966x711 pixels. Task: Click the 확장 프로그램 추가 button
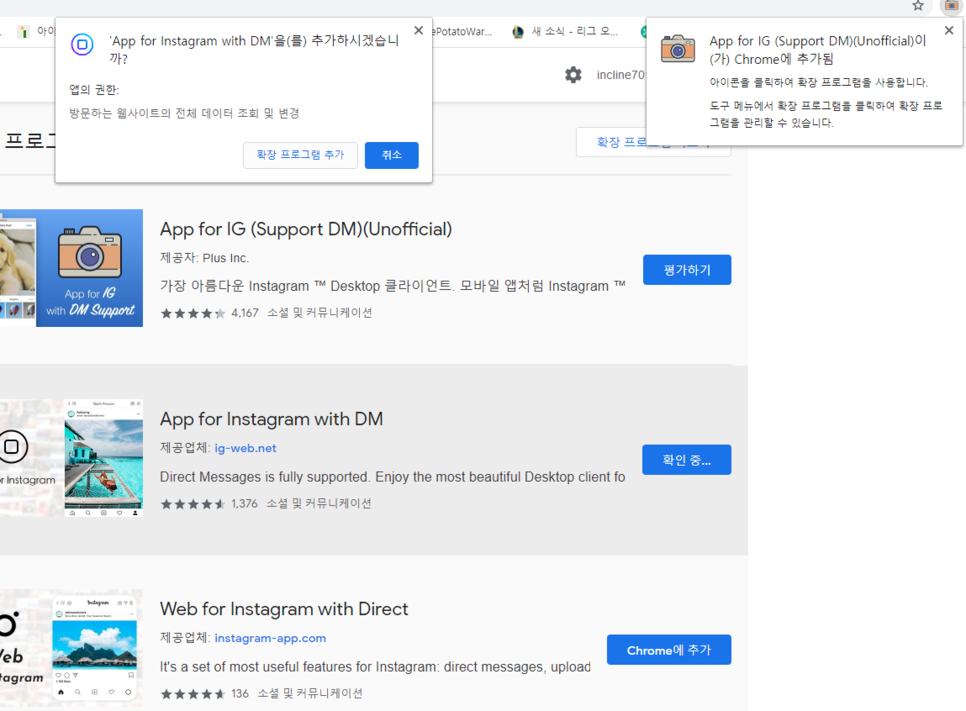(300, 155)
